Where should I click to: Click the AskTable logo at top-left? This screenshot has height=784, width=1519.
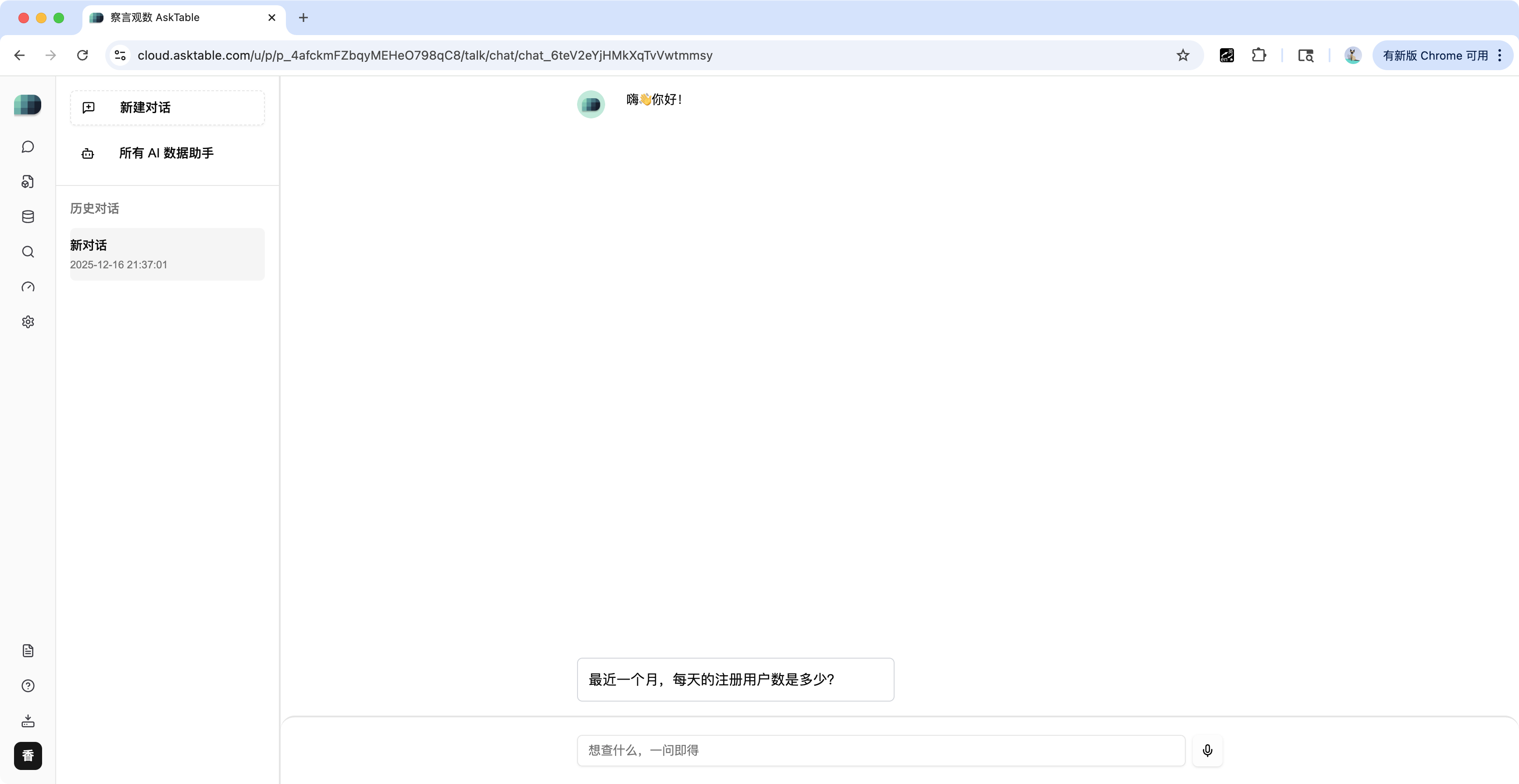click(28, 105)
